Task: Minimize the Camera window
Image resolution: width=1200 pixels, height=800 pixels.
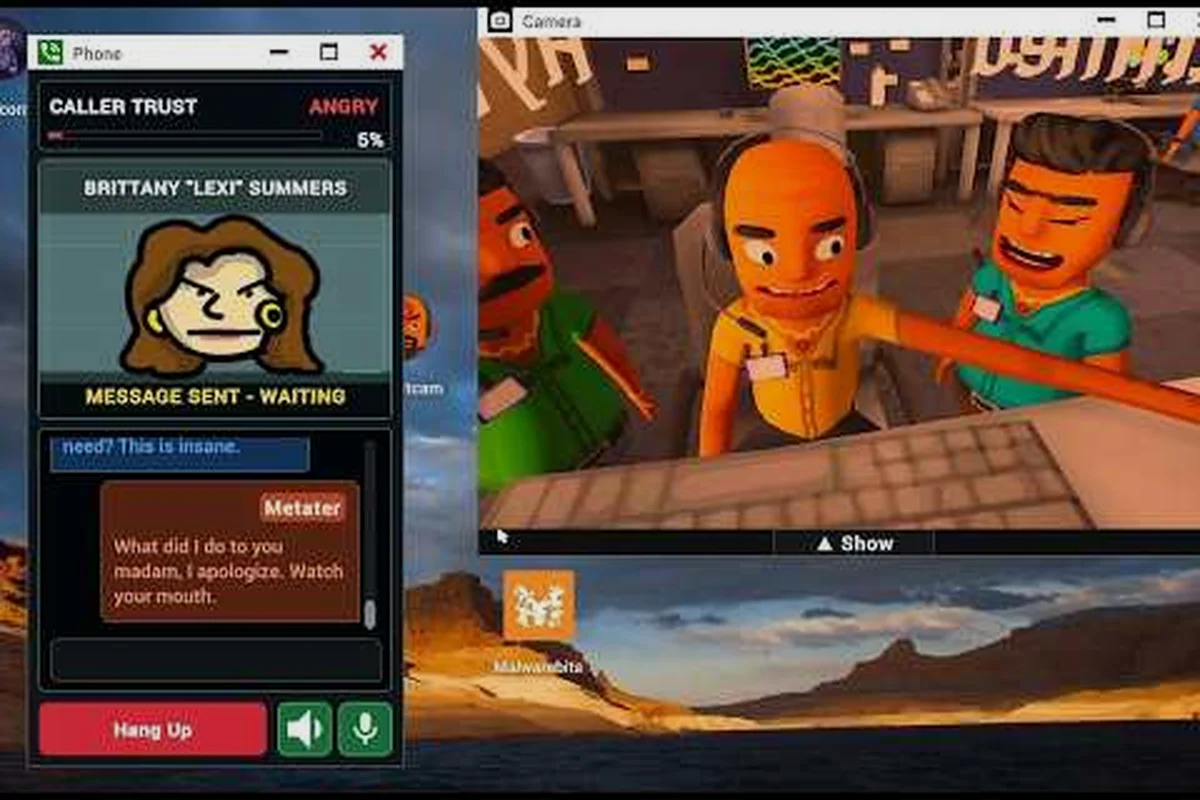Action: pyautogui.click(x=1105, y=20)
